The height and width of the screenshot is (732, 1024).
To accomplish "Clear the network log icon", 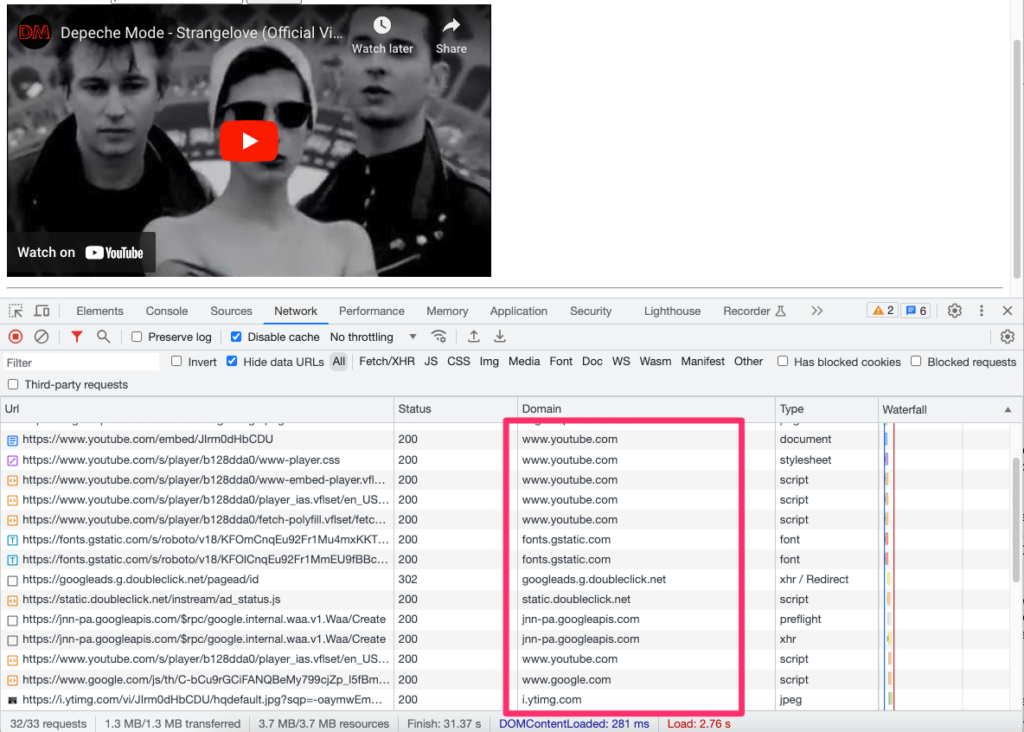I will 41,337.
